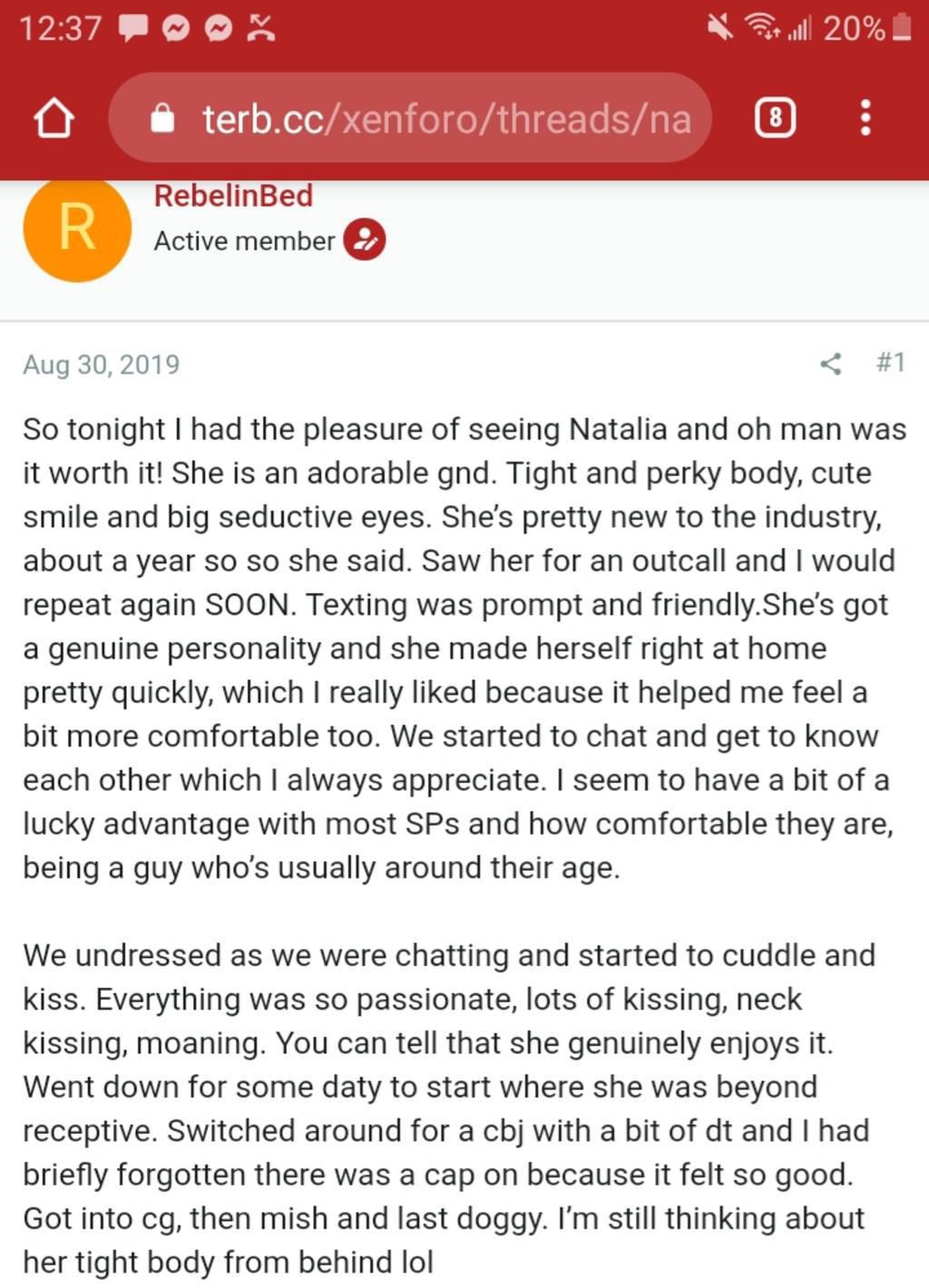Image resolution: width=929 pixels, height=1288 pixels.
Task: Tap the chat bubble notification icon in status bar
Action: coord(133,29)
